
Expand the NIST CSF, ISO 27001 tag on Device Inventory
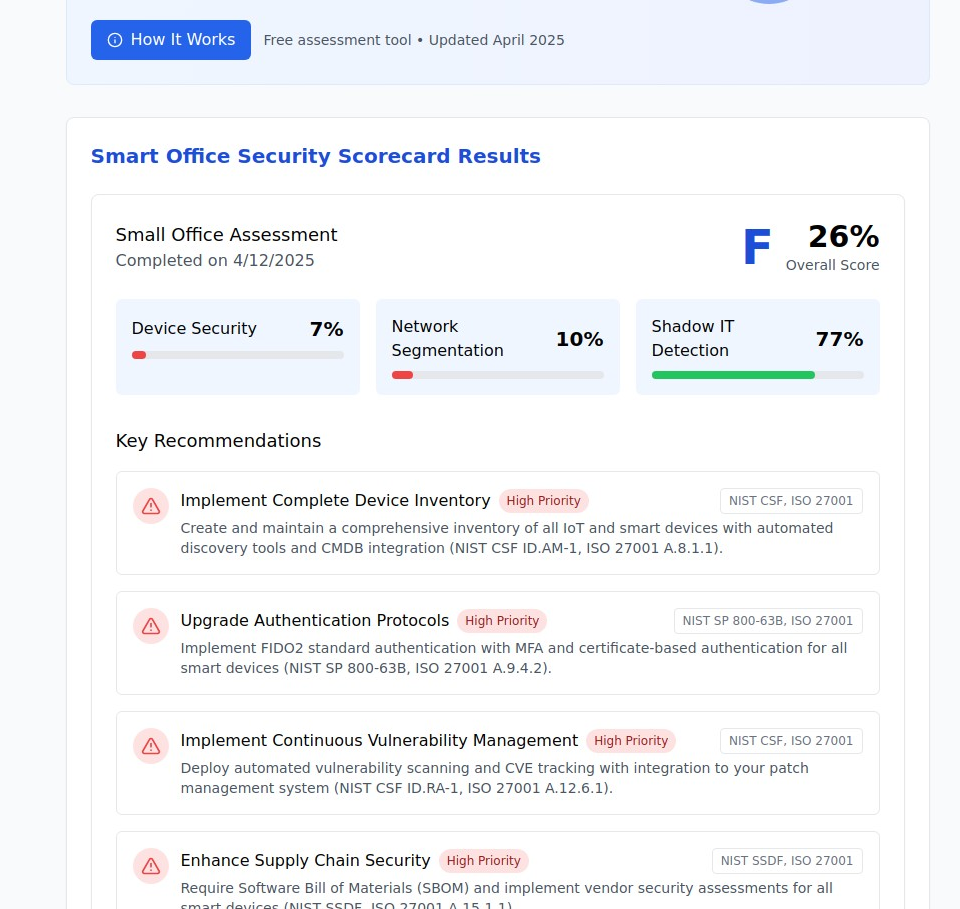pyautogui.click(x=791, y=500)
